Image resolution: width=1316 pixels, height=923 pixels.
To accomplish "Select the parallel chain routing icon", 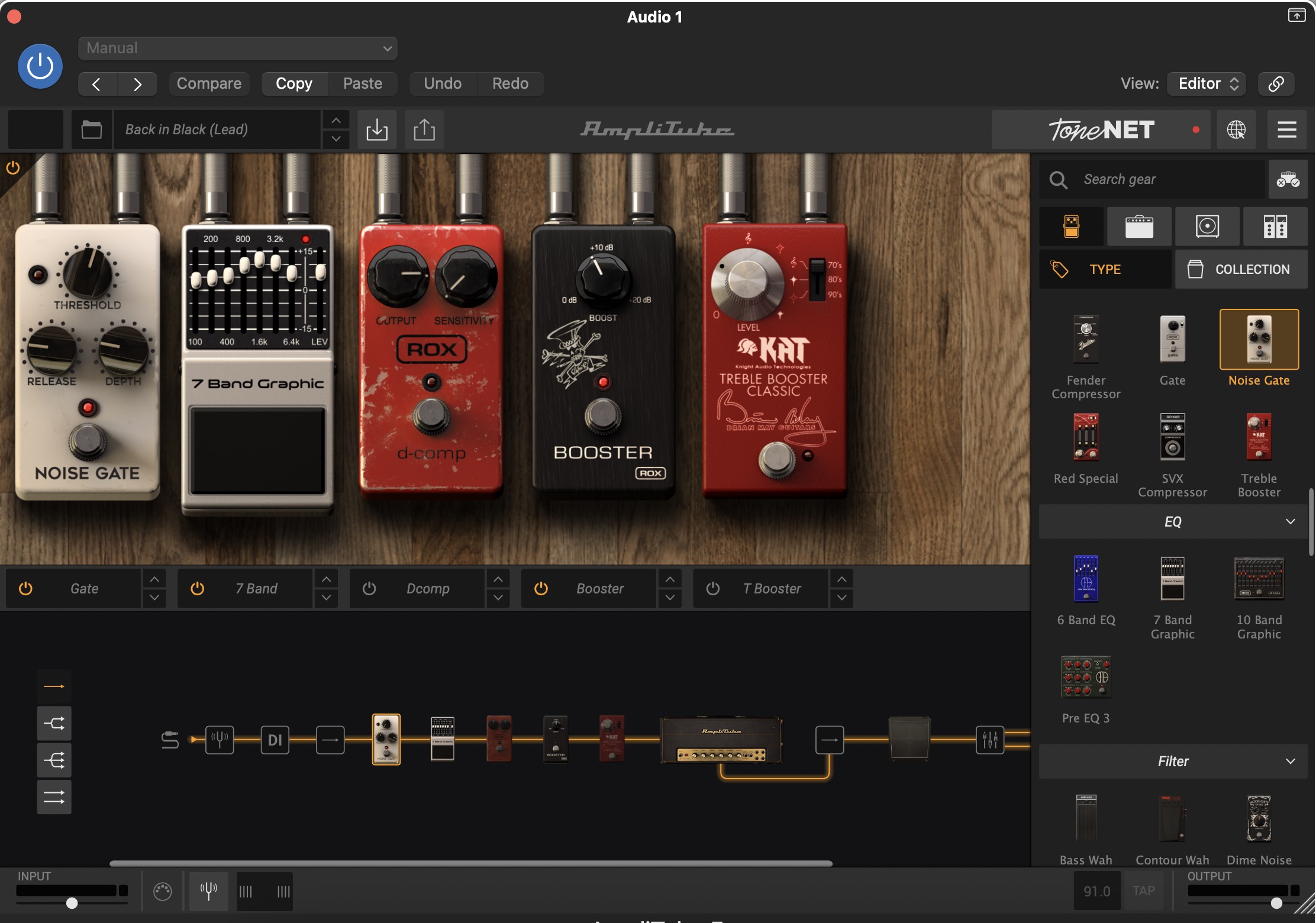I will (54, 797).
